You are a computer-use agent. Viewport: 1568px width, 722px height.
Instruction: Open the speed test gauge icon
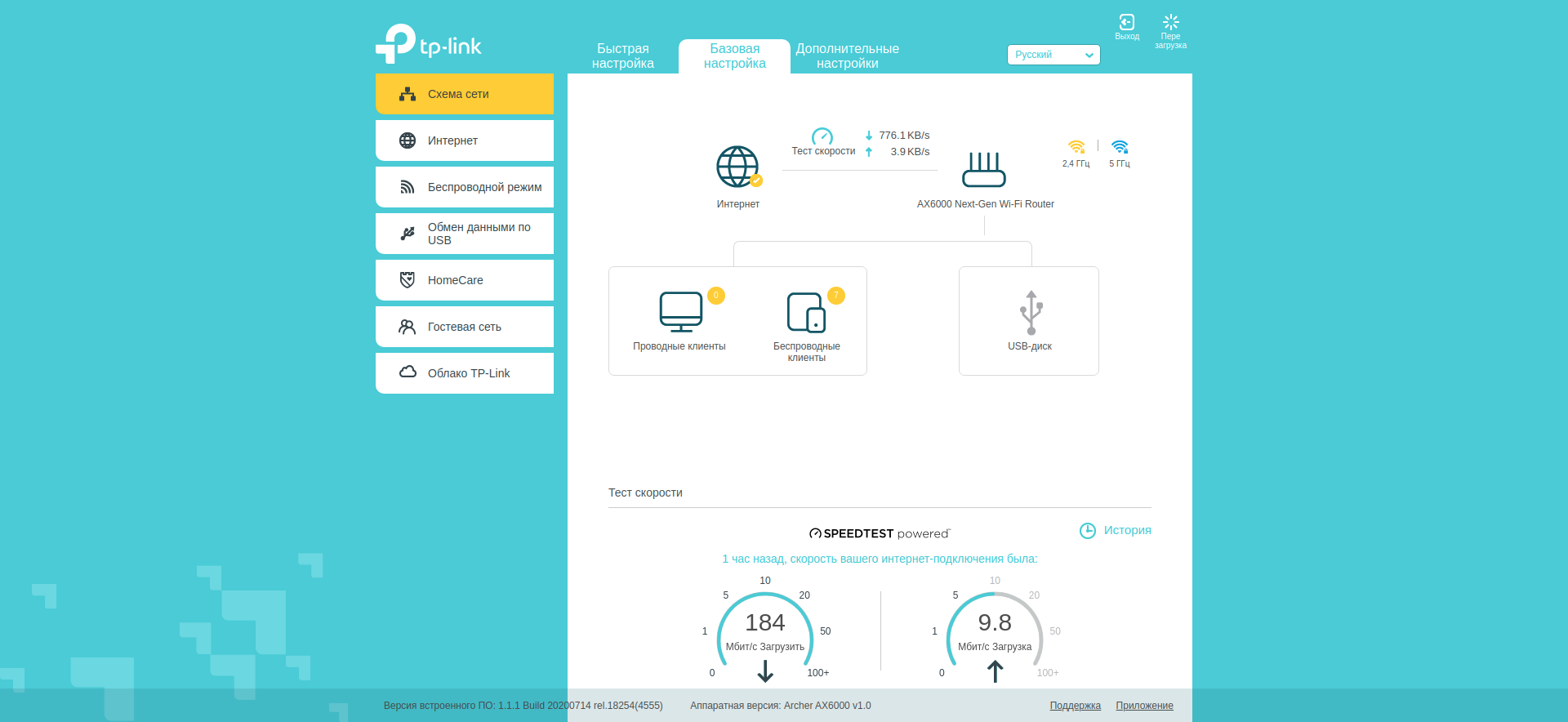coord(822,137)
